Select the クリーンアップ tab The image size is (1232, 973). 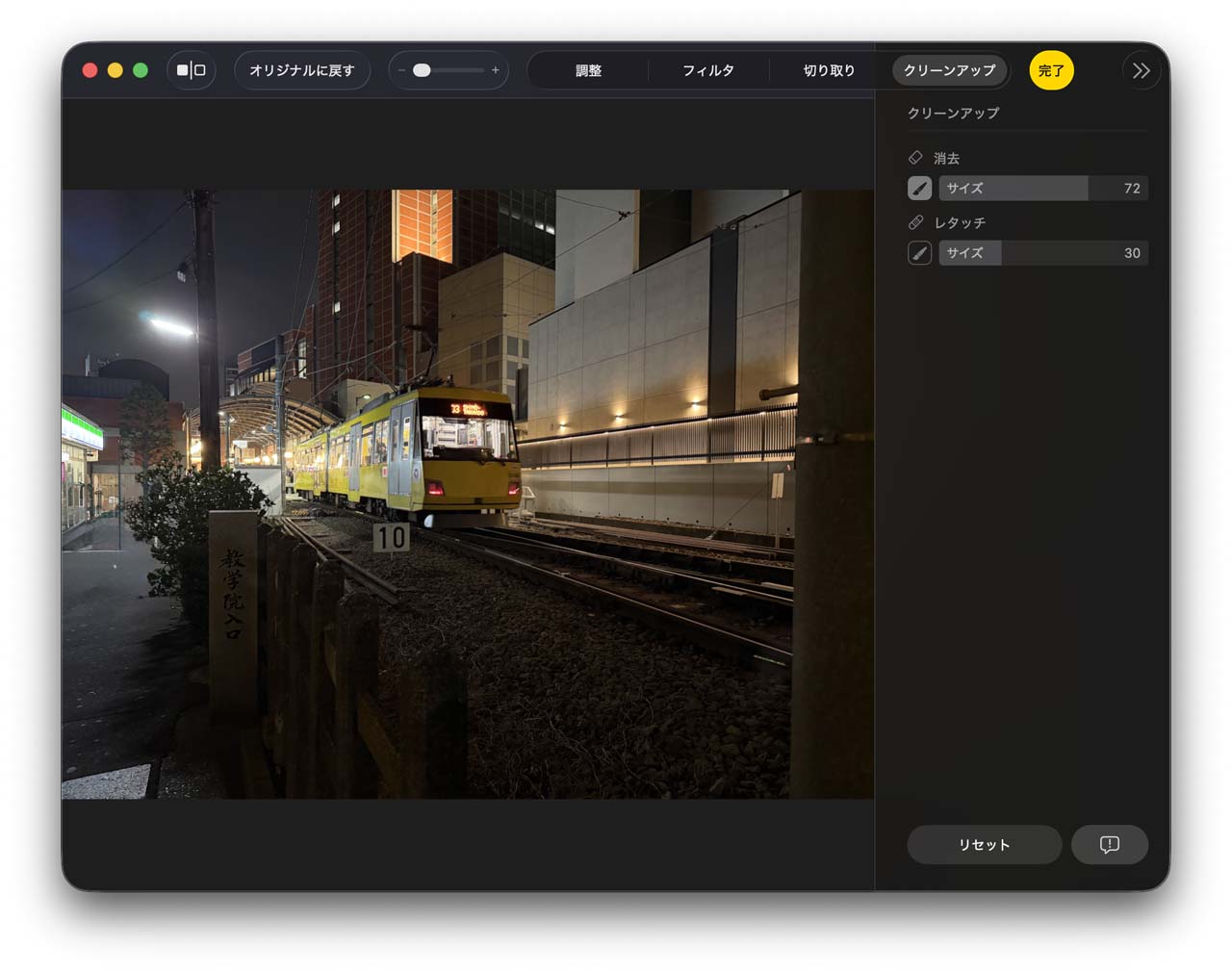949,70
